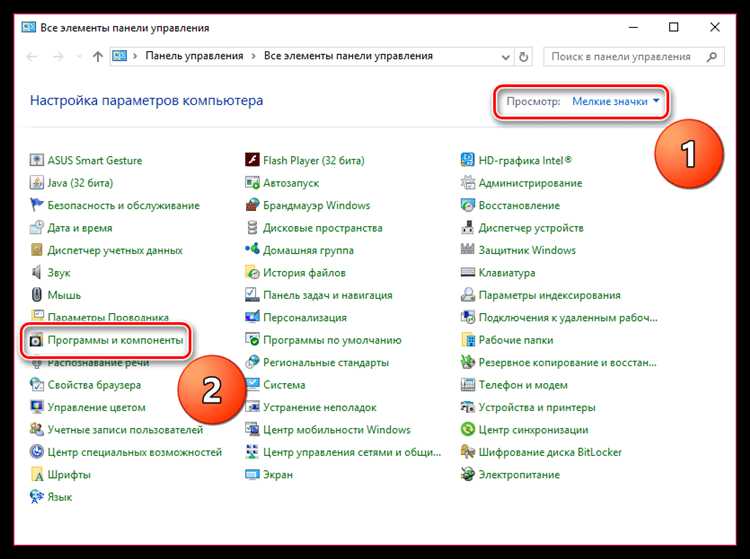Open the Управление цветом icon
The width and height of the screenshot is (750, 559).
point(36,407)
